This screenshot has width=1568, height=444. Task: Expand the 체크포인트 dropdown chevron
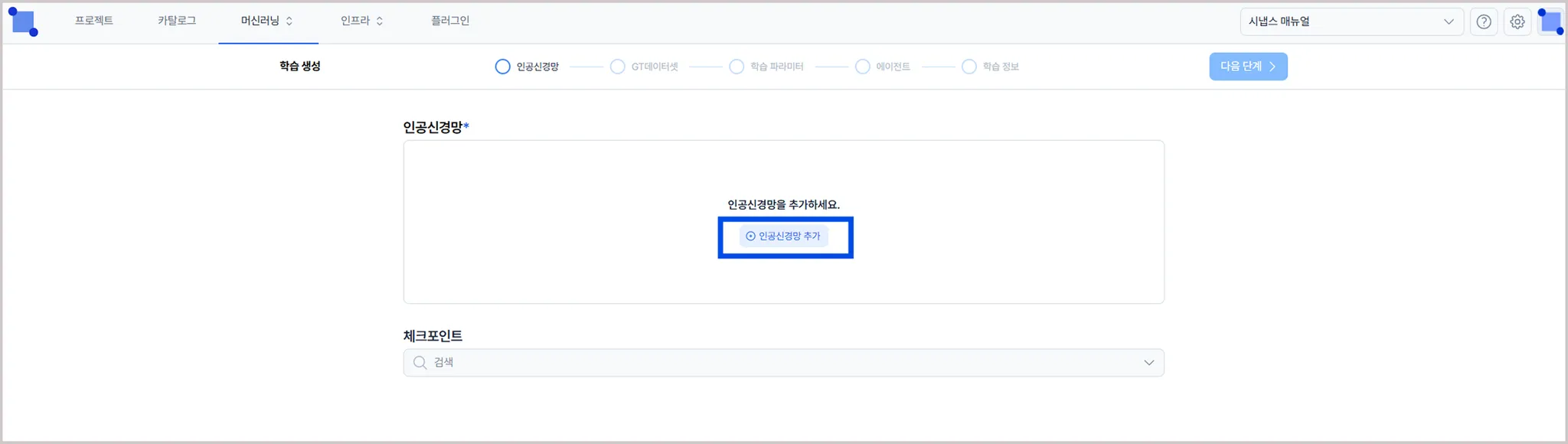coord(1149,363)
